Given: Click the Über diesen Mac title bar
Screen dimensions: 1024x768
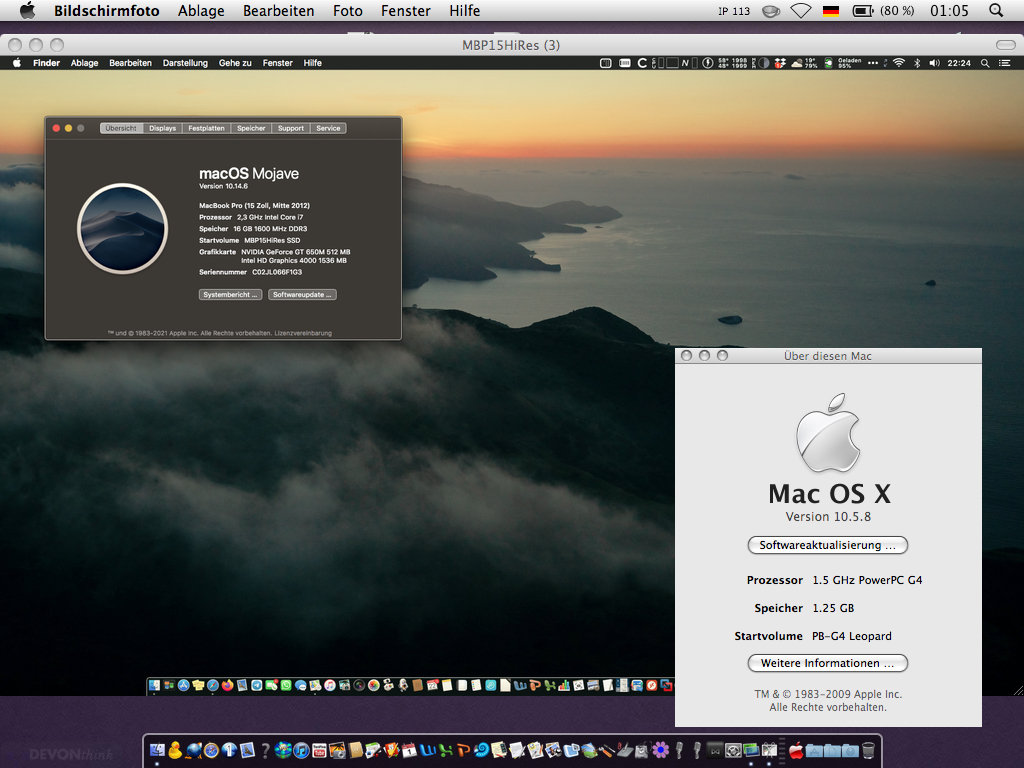Looking at the screenshot, I should point(828,356).
